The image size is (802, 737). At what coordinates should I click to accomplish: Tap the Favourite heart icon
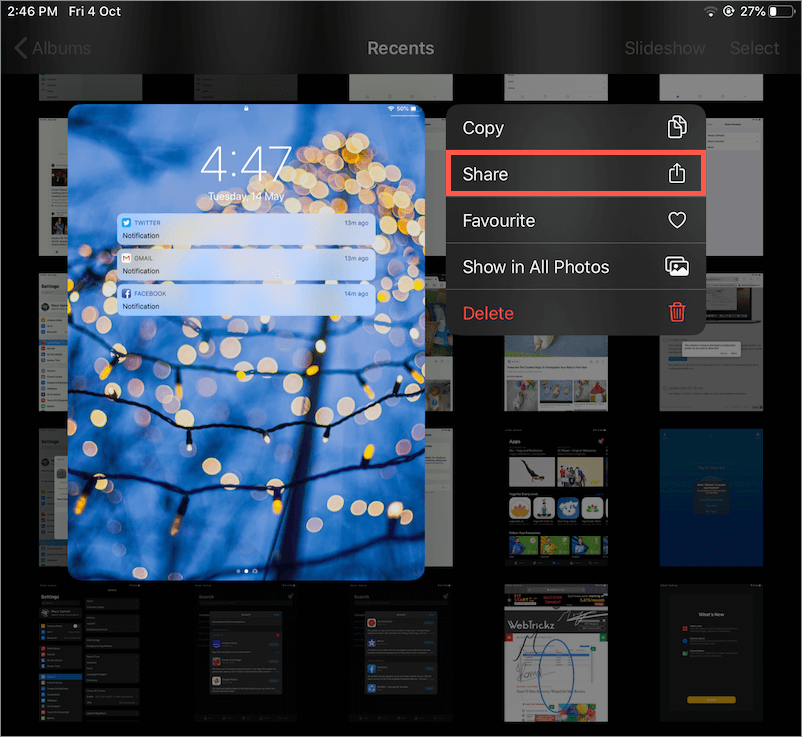(x=677, y=220)
